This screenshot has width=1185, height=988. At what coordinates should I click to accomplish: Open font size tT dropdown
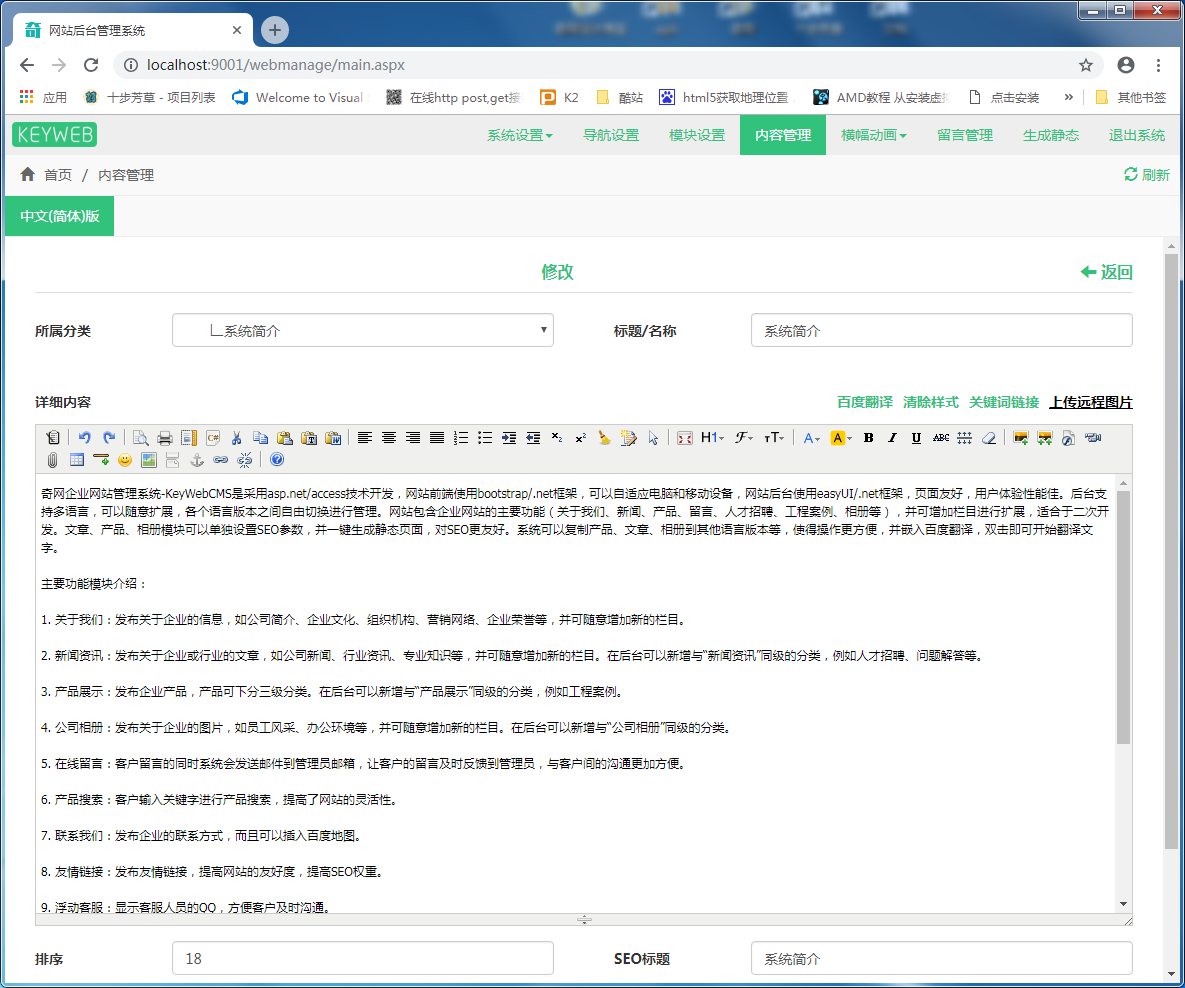pos(774,438)
